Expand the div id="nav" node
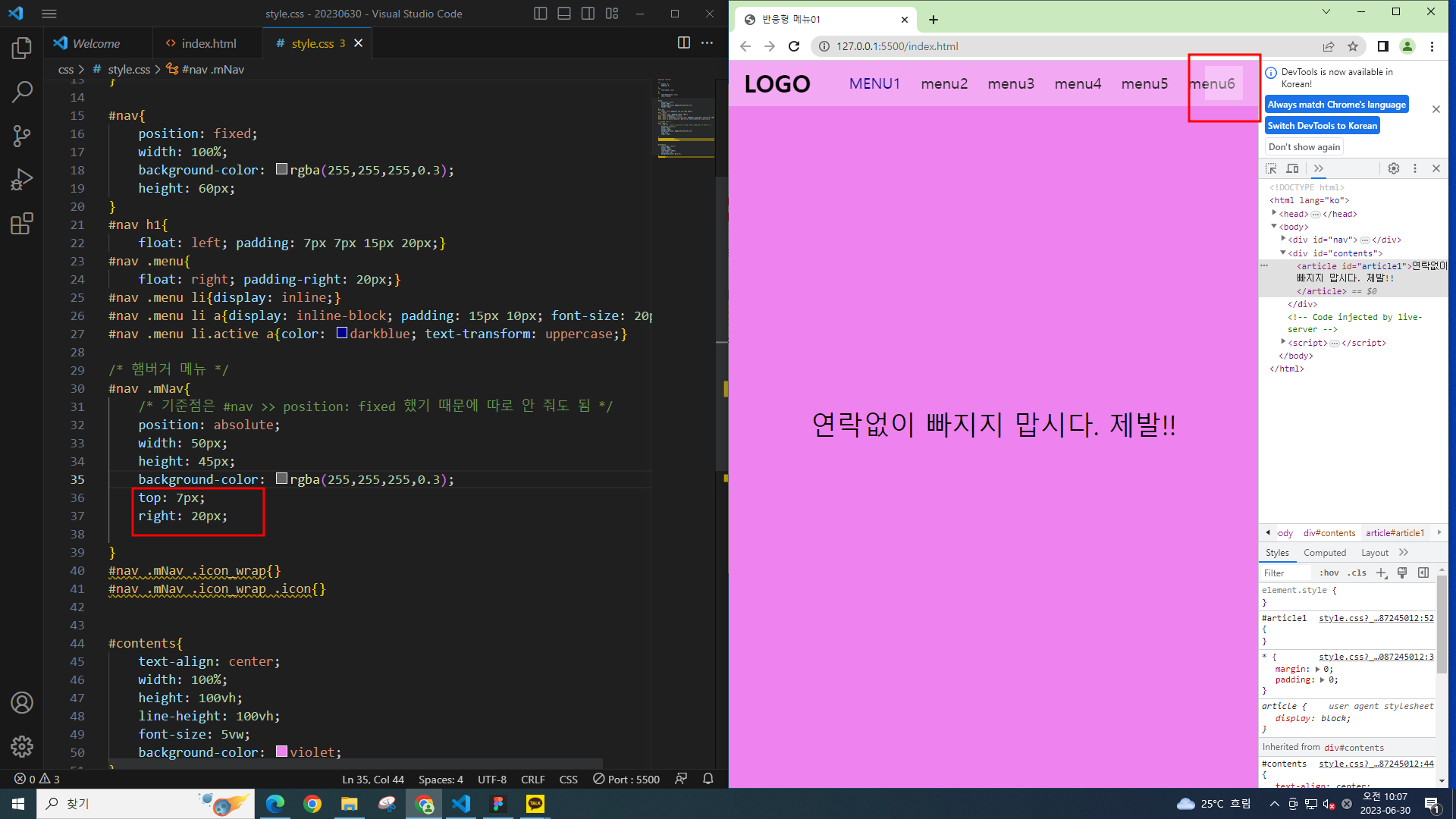Image resolution: width=1456 pixels, height=819 pixels. pos(1283,240)
